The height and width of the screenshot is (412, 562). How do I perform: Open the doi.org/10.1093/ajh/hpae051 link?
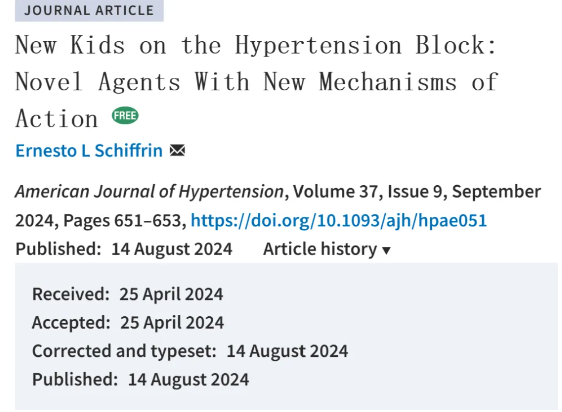[339, 220]
